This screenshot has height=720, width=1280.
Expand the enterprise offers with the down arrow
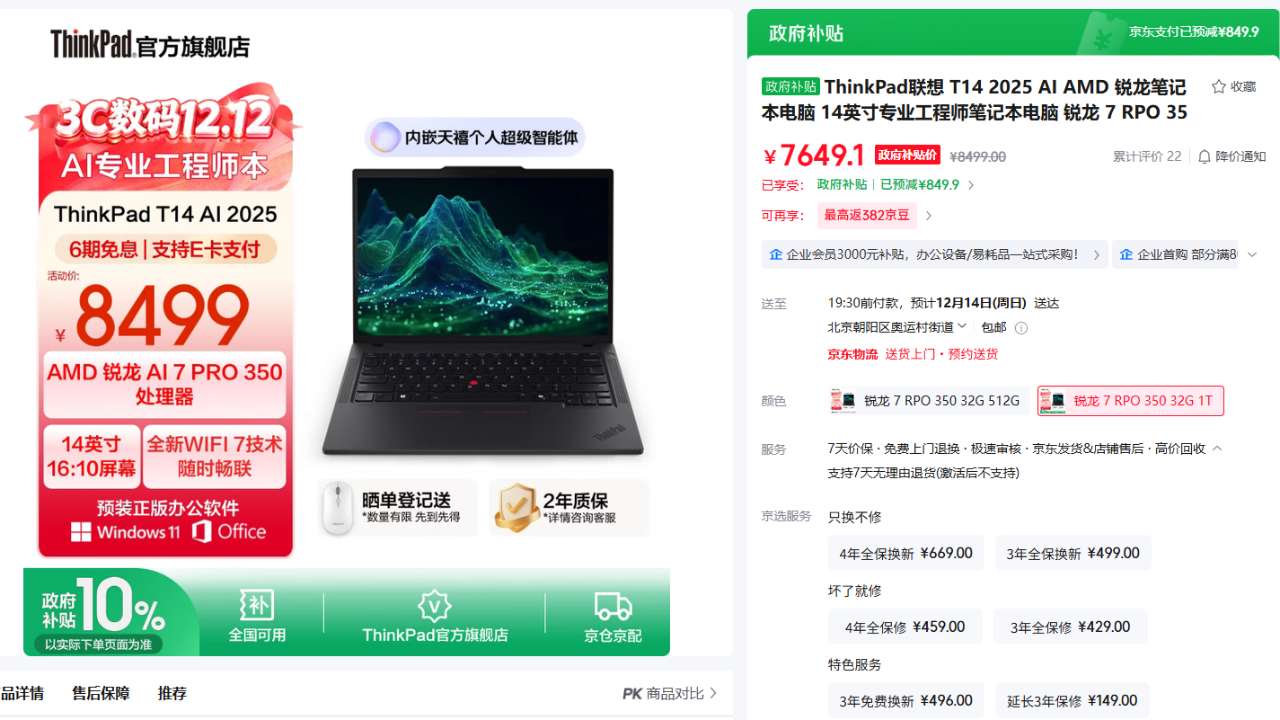[x=1252, y=255]
